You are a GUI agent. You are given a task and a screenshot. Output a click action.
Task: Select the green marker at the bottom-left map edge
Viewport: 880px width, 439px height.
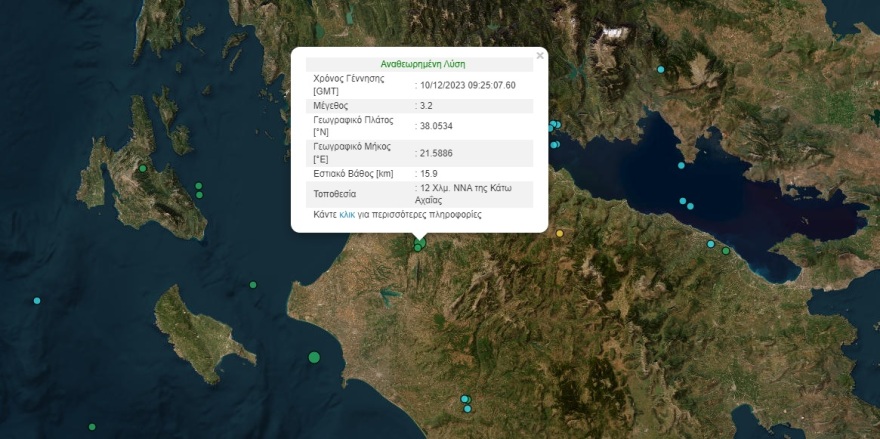click(x=92, y=427)
